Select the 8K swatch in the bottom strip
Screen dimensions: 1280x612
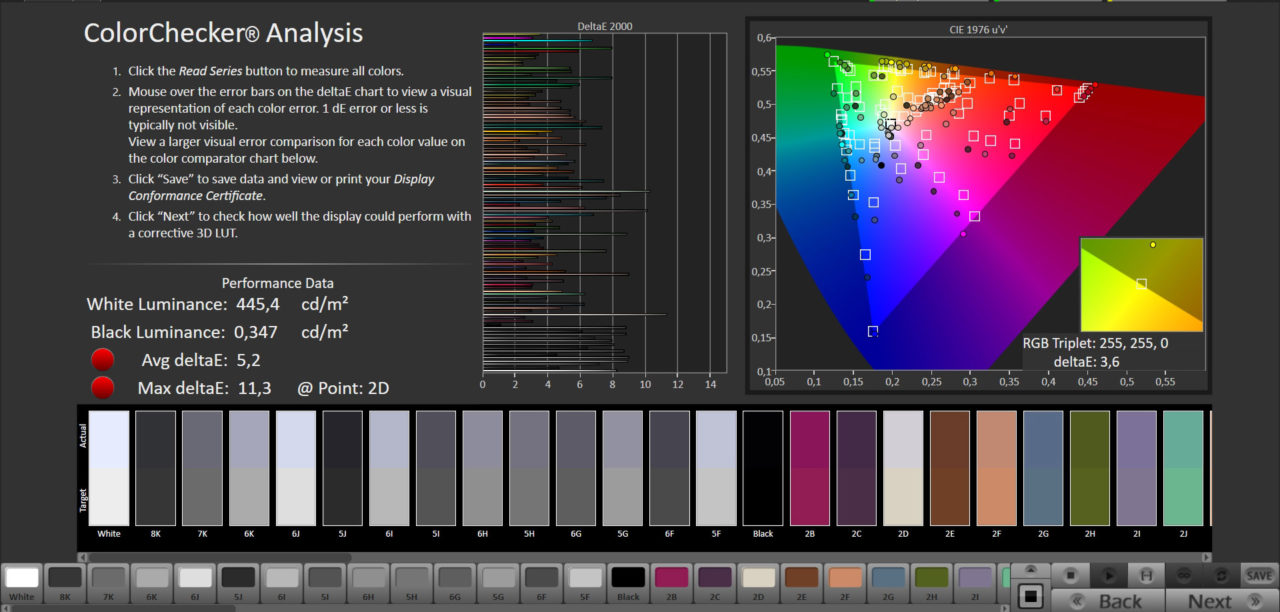[x=65, y=582]
